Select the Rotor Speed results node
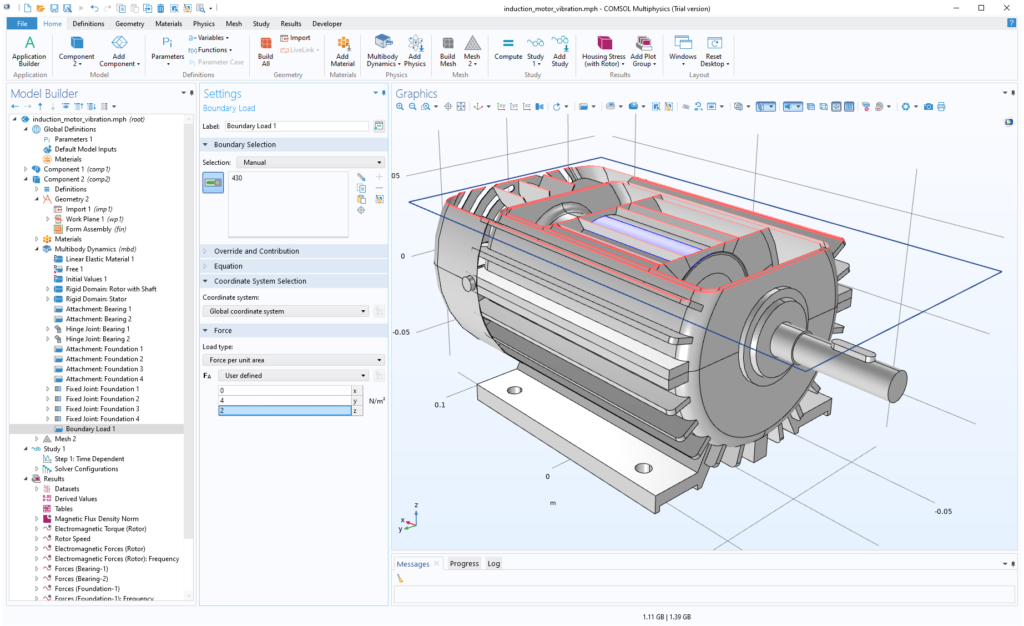 (72, 539)
